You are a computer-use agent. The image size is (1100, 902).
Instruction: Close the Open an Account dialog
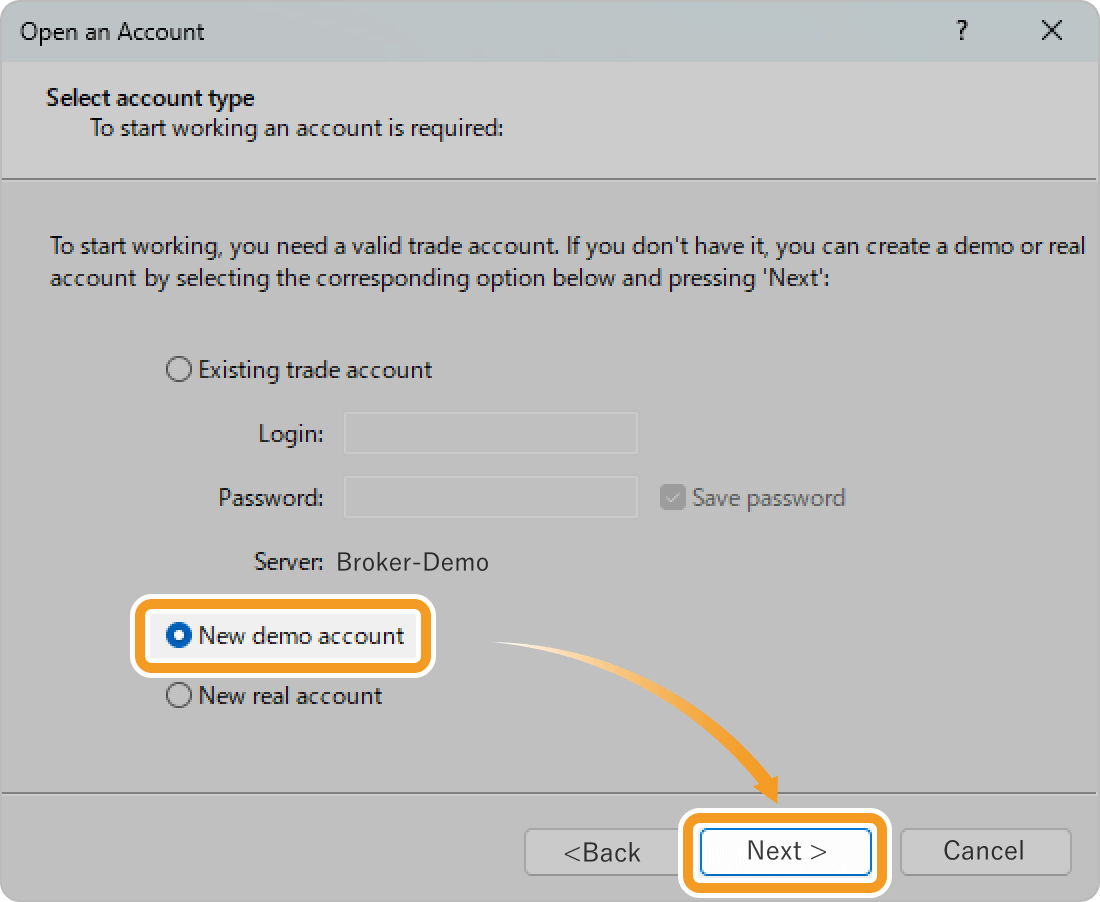(x=1051, y=31)
